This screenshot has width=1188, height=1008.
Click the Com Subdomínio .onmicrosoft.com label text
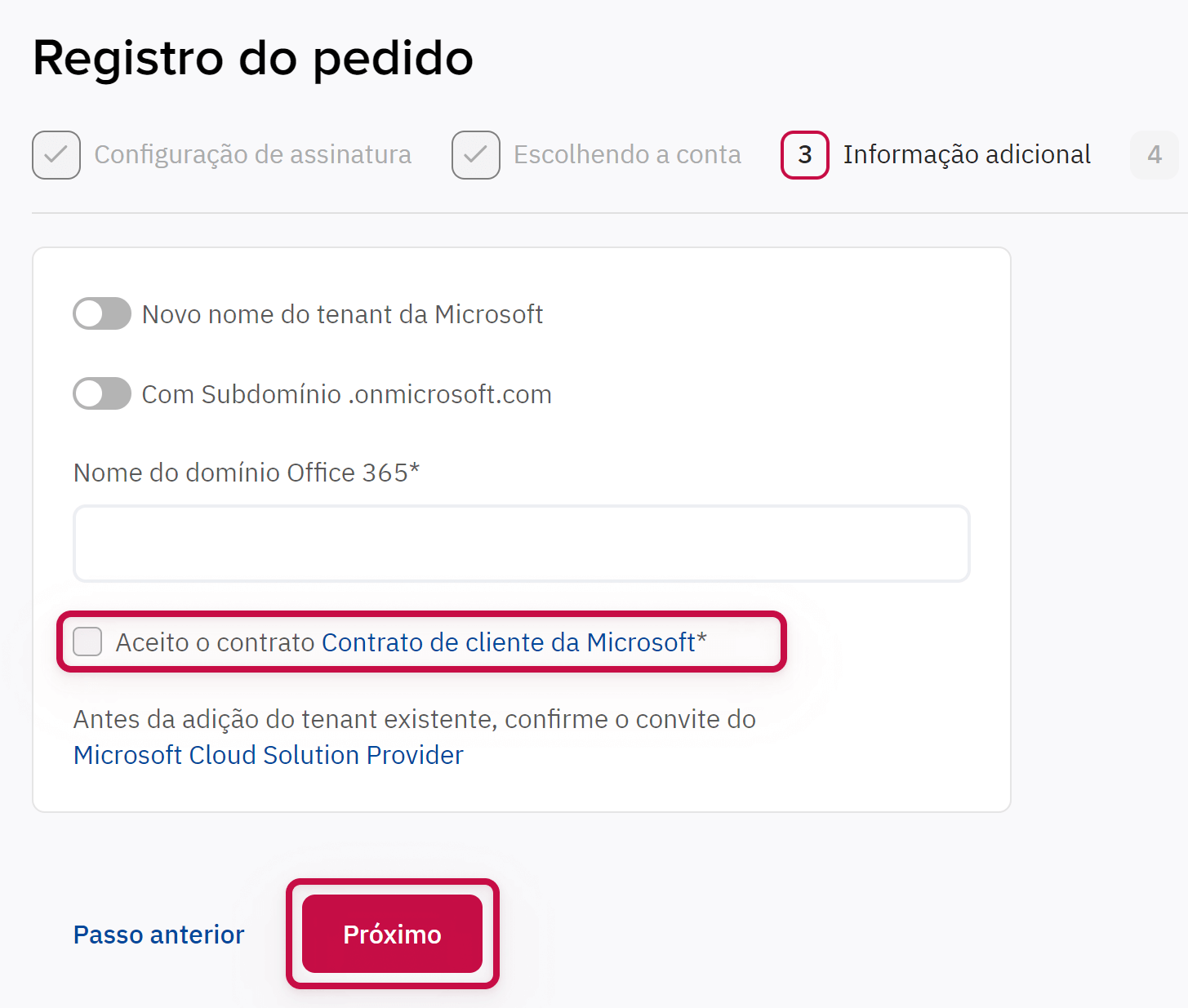[347, 394]
